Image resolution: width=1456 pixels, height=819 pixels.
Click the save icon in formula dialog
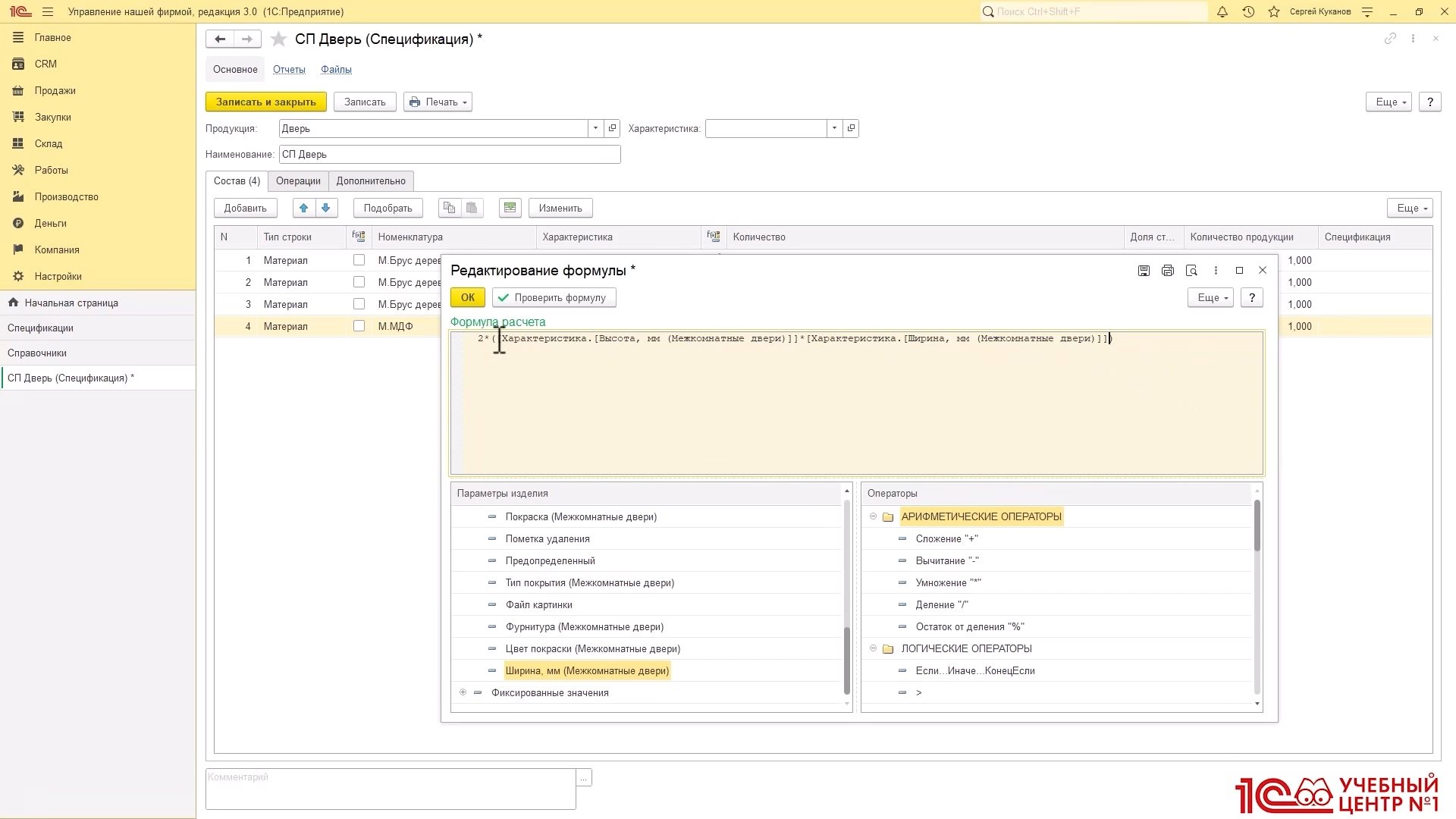pyautogui.click(x=1144, y=271)
